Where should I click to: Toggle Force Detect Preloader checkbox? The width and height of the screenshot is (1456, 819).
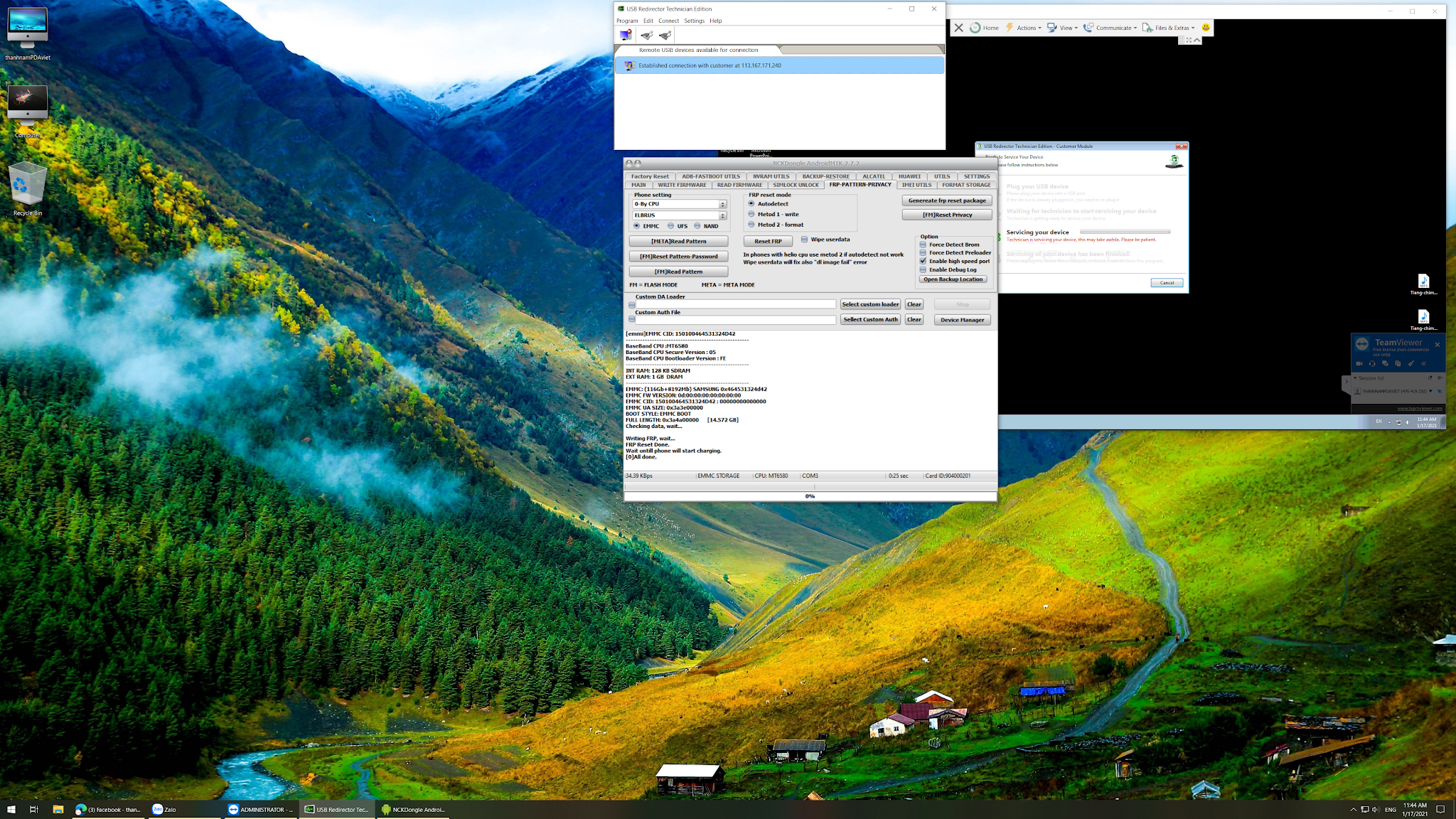[923, 252]
